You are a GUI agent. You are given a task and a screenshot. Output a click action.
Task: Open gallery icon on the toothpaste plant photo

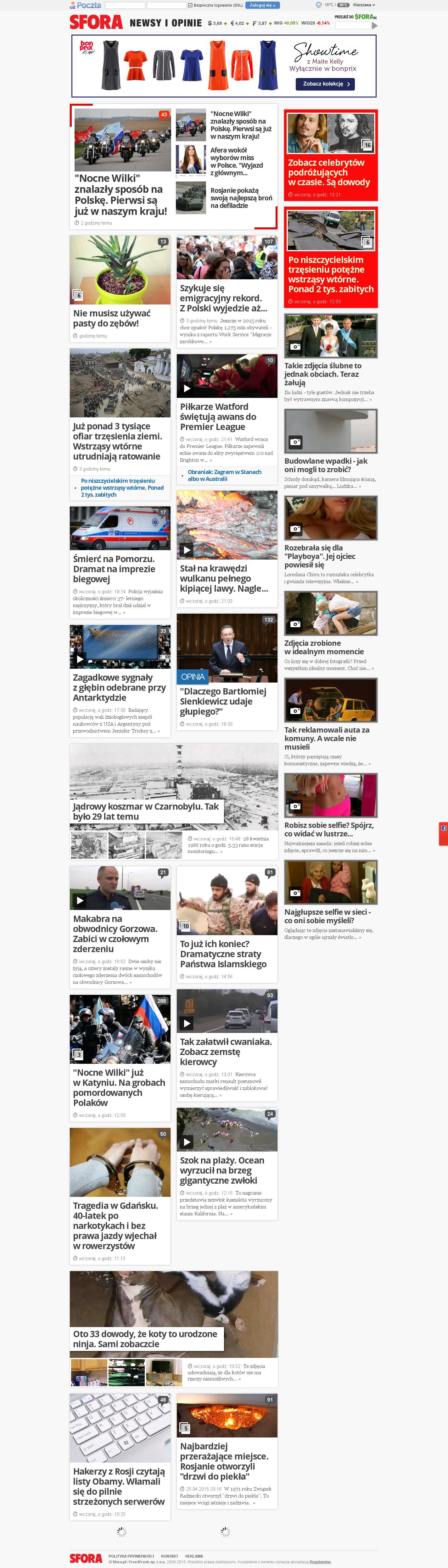(78, 295)
